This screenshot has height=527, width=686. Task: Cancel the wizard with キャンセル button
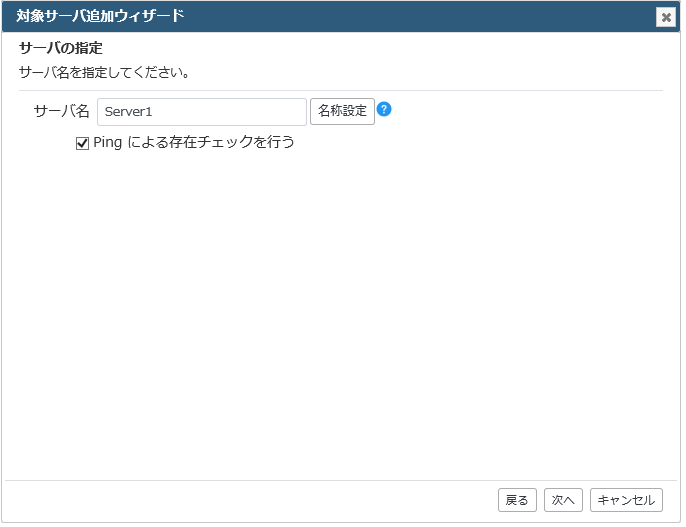(626, 500)
